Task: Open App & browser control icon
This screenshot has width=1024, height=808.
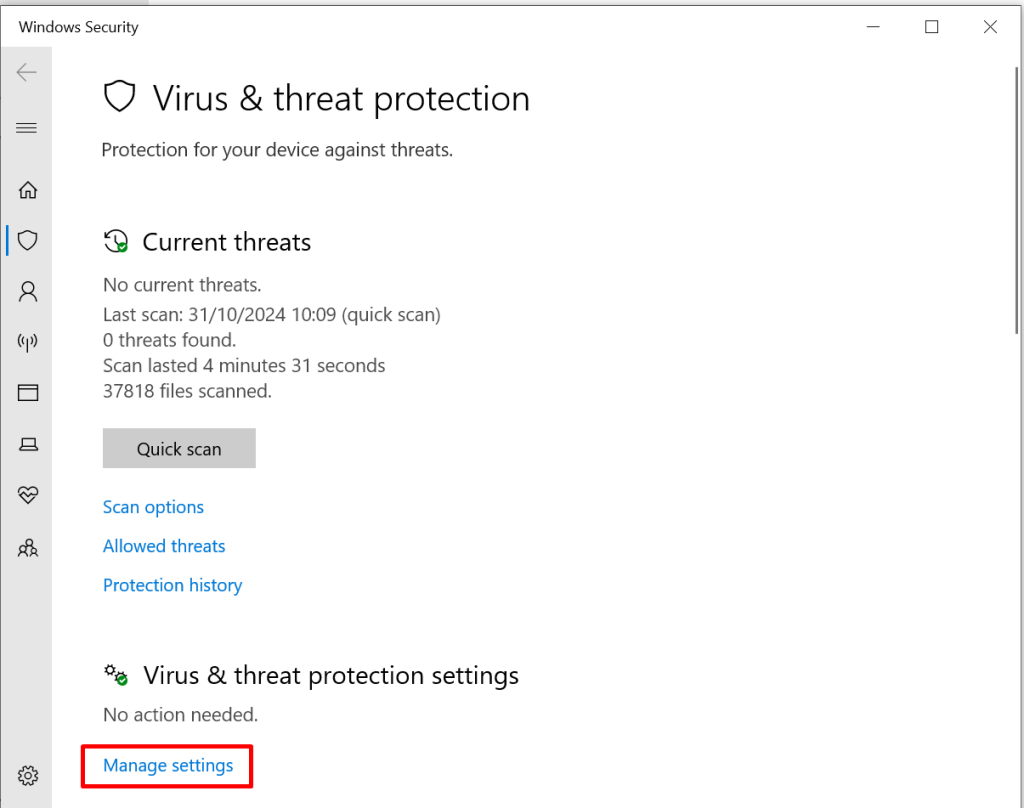Action: click(28, 393)
